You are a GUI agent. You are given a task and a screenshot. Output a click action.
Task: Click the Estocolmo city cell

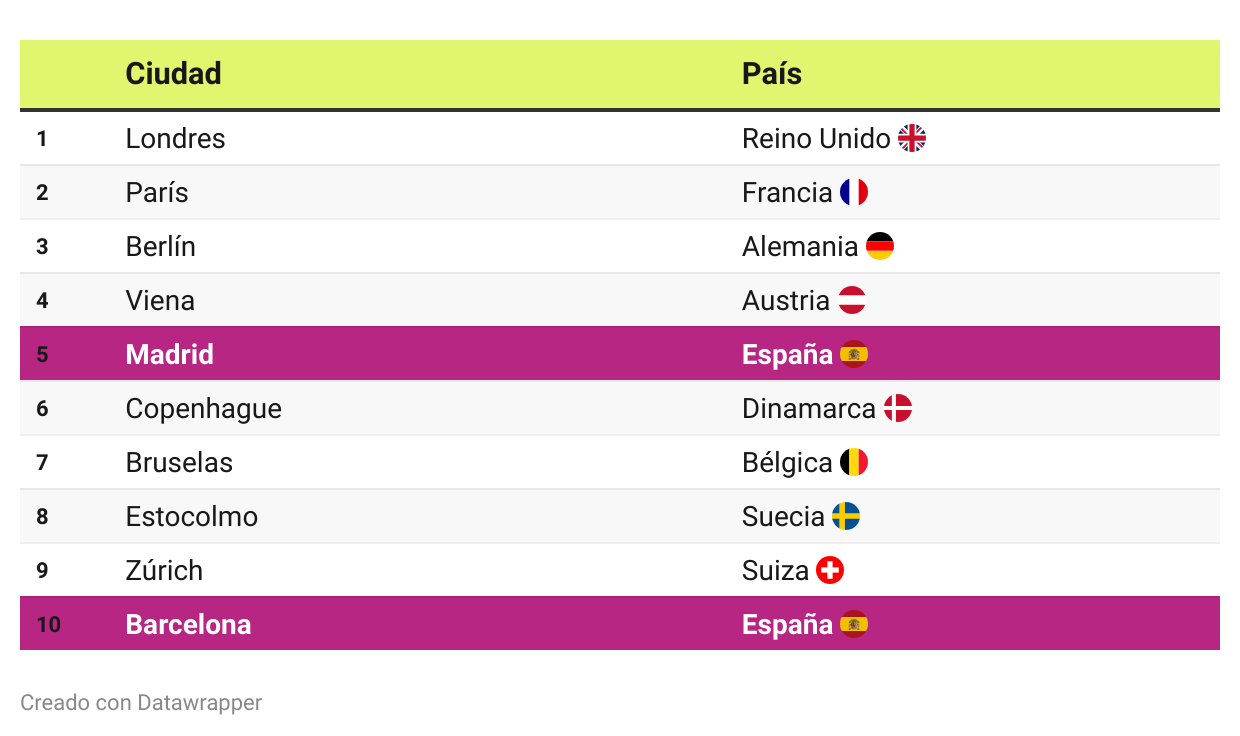192,516
